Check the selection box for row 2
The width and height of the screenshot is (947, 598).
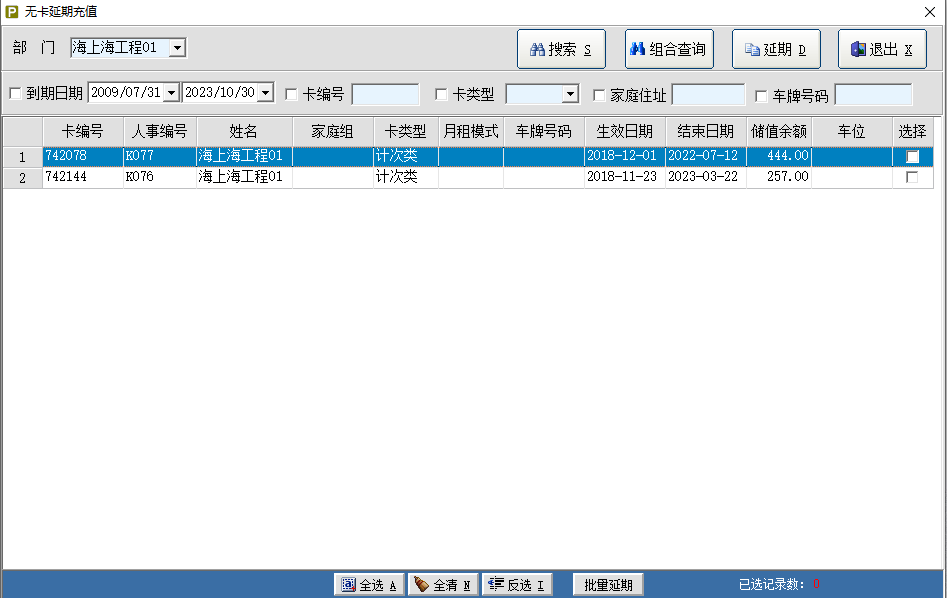(x=911, y=177)
